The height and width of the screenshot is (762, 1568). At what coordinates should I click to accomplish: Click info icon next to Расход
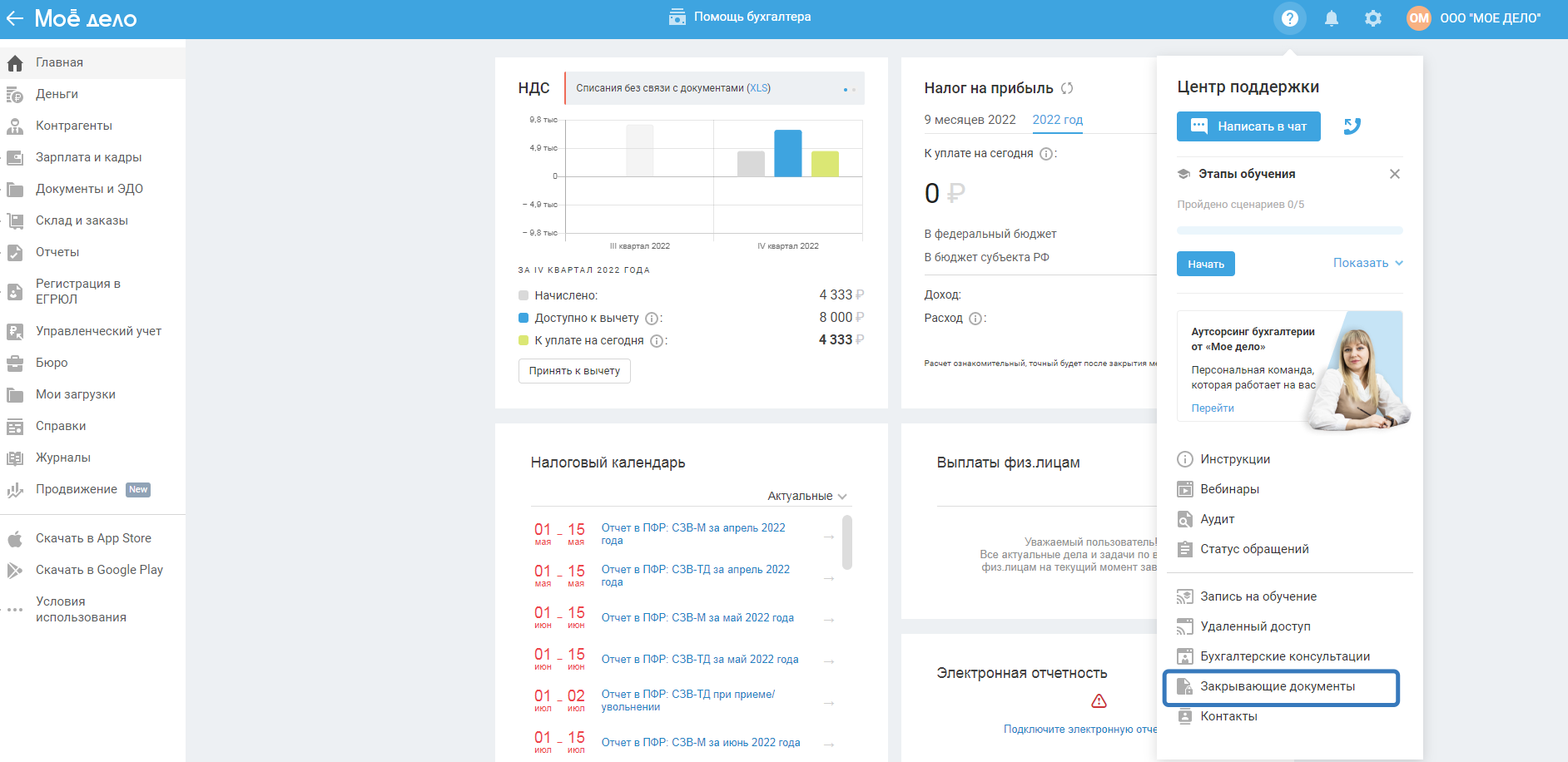coord(975,319)
